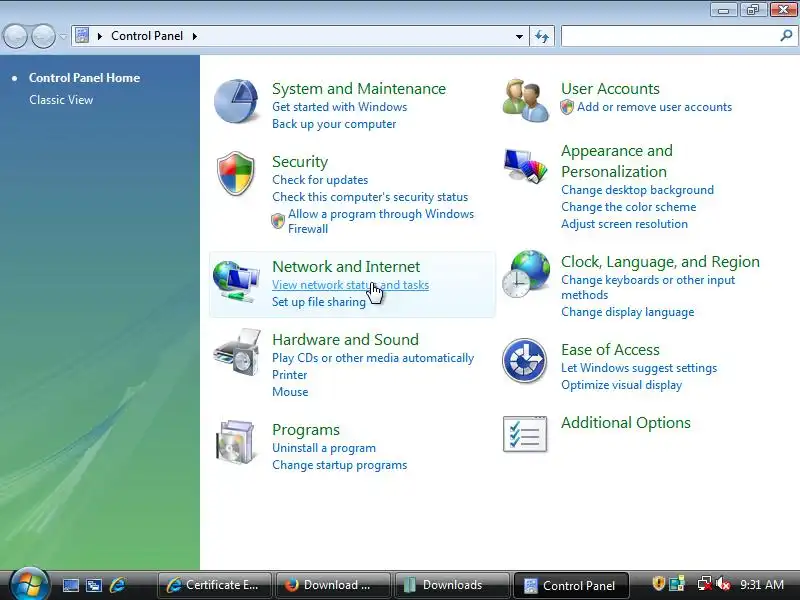Click the muted volume tray icon
The height and width of the screenshot is (600, 800).
pyautogui.click(x=722, y=584)
